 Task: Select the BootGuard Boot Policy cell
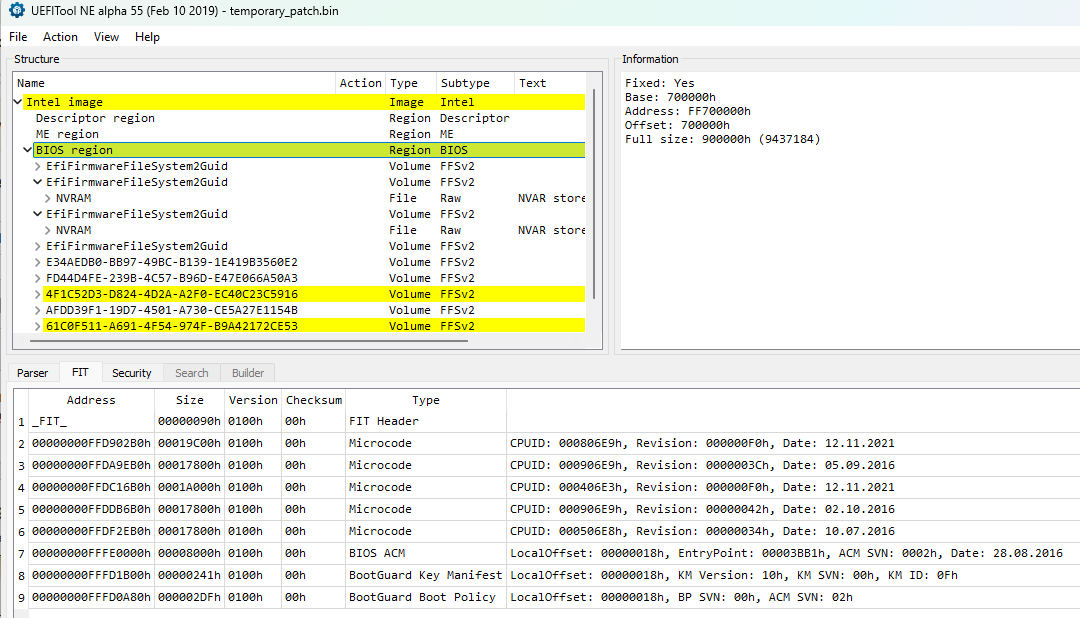click(x=426, y=597)
